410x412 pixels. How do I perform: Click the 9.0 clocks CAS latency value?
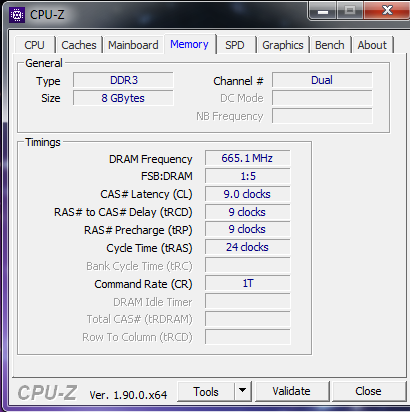tap(247, 194)
